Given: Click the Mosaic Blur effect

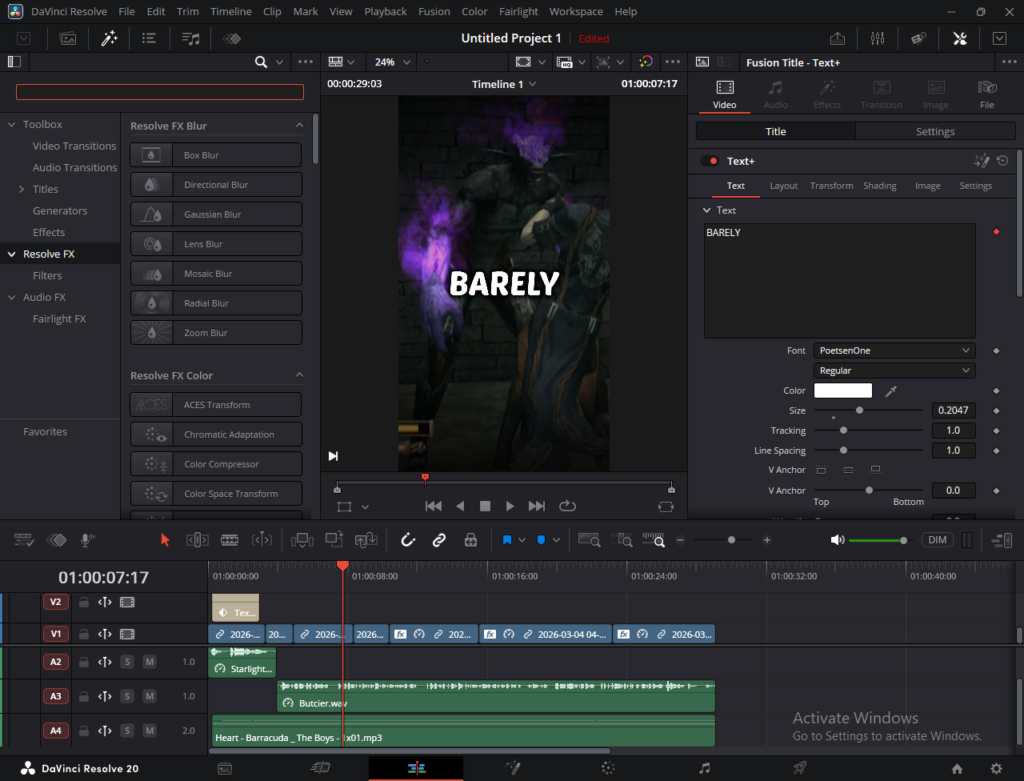Looking at the screenshot, I should pyautogui.click(x=216, y=274).
